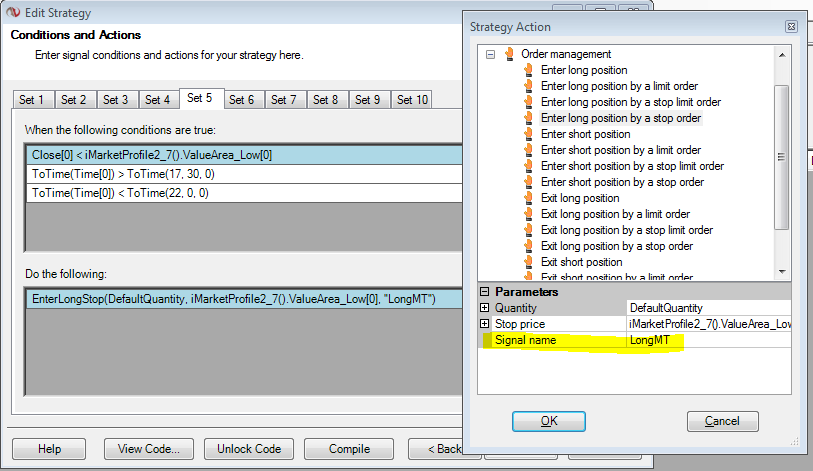Open the Set 9 tab
813x471 pixels.
pos(370,100)
